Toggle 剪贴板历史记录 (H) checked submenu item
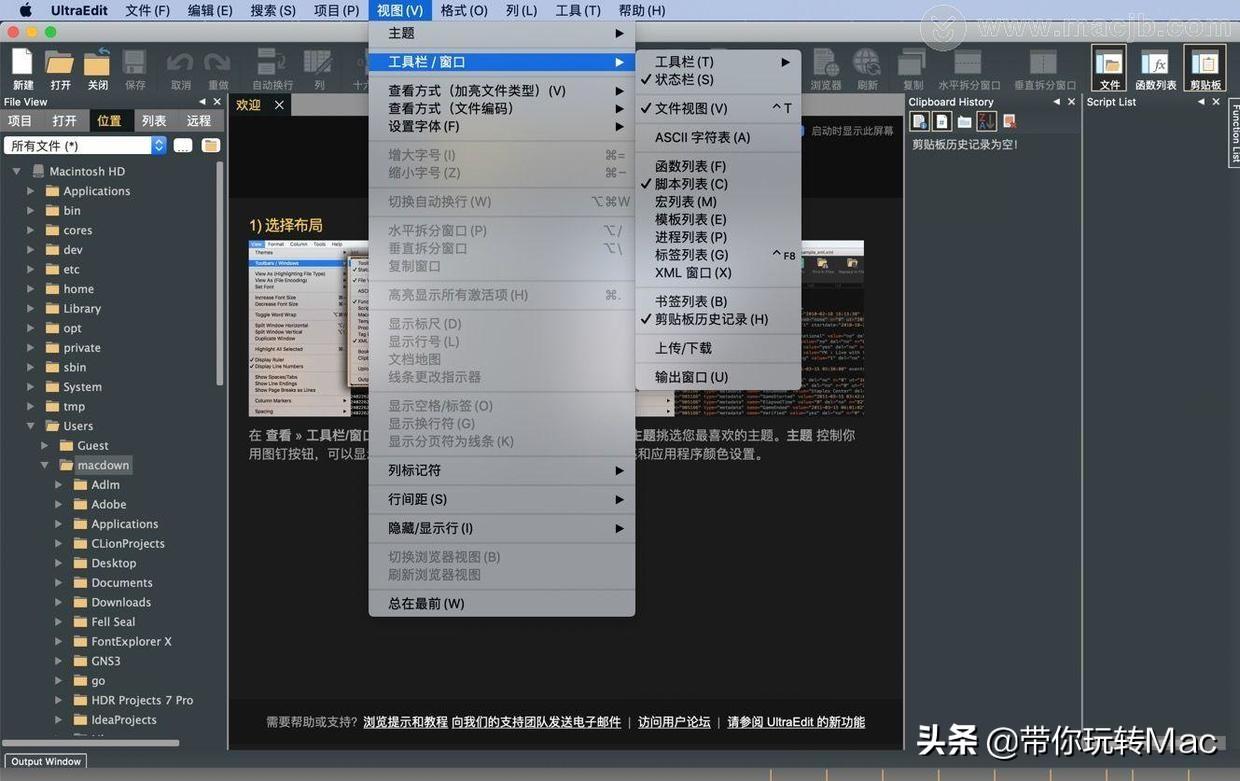 (x=718, y=319)
